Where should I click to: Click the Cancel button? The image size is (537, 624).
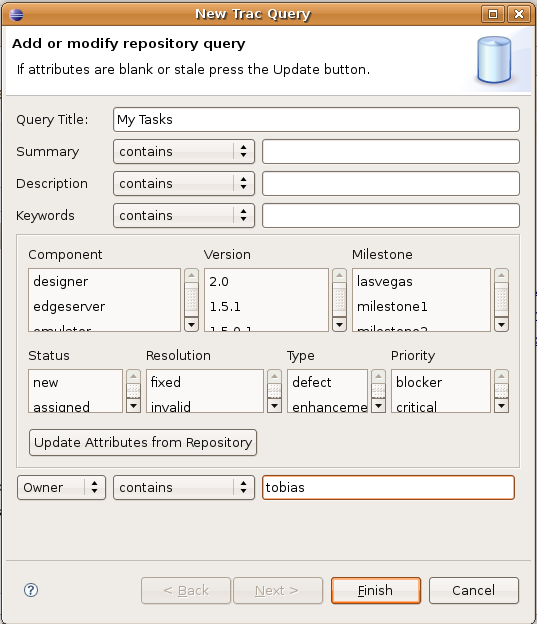pos(474,591)
